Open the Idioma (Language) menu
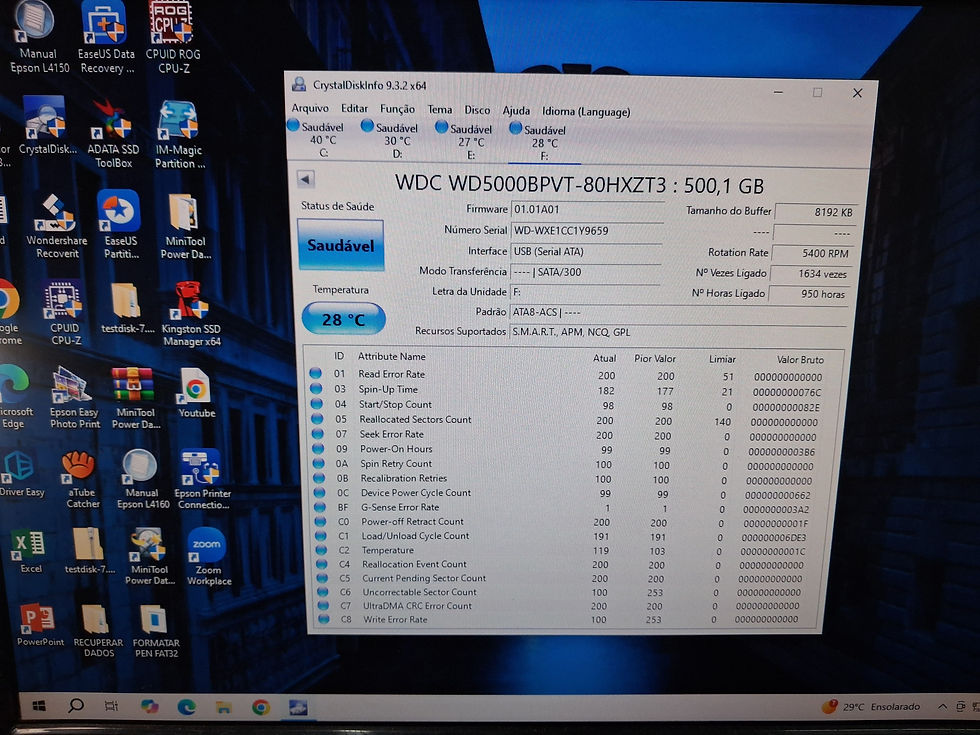 [x=586, y=112]
